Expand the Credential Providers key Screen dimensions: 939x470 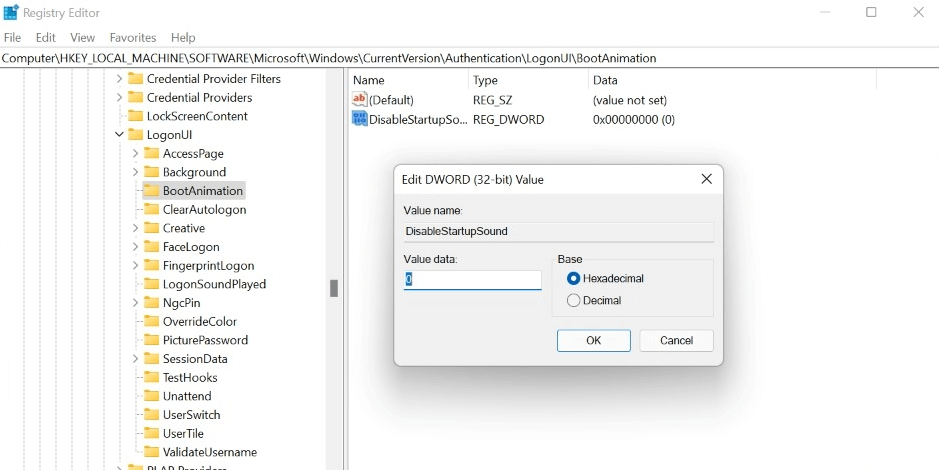(119, 97)
